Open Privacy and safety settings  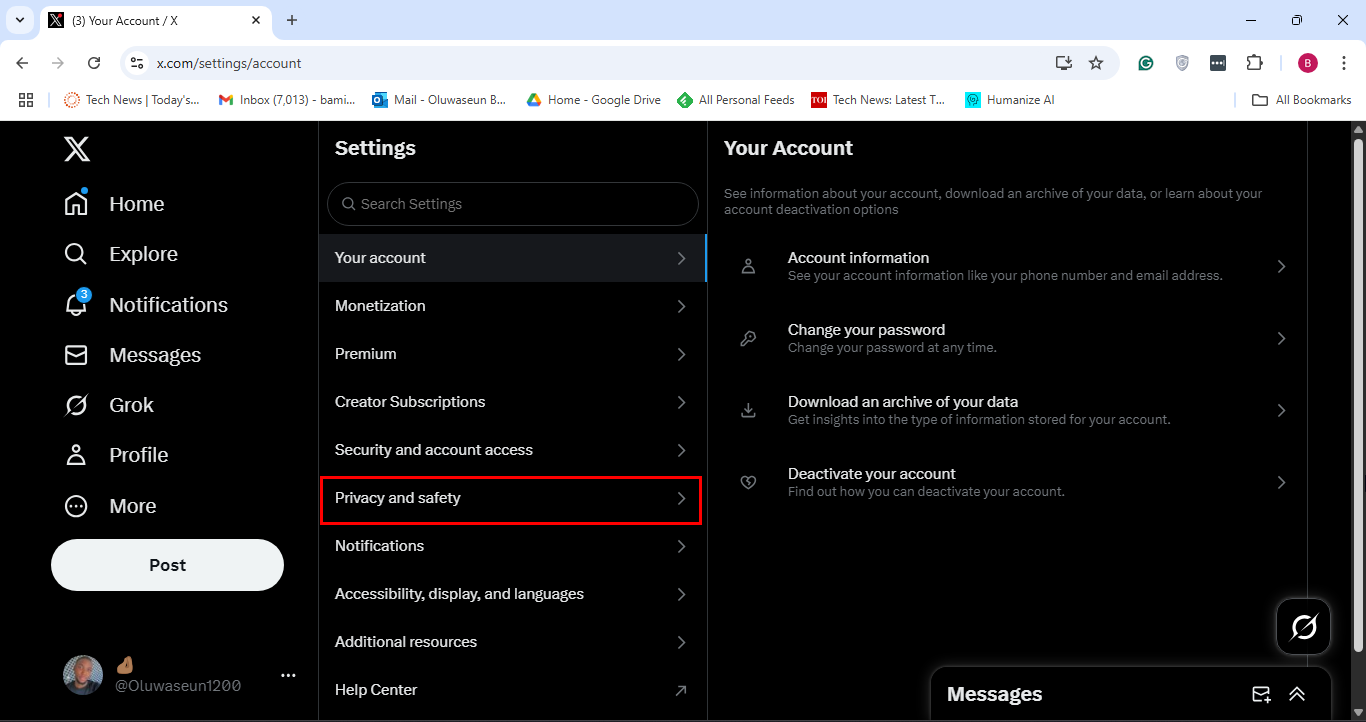[510, 498]
